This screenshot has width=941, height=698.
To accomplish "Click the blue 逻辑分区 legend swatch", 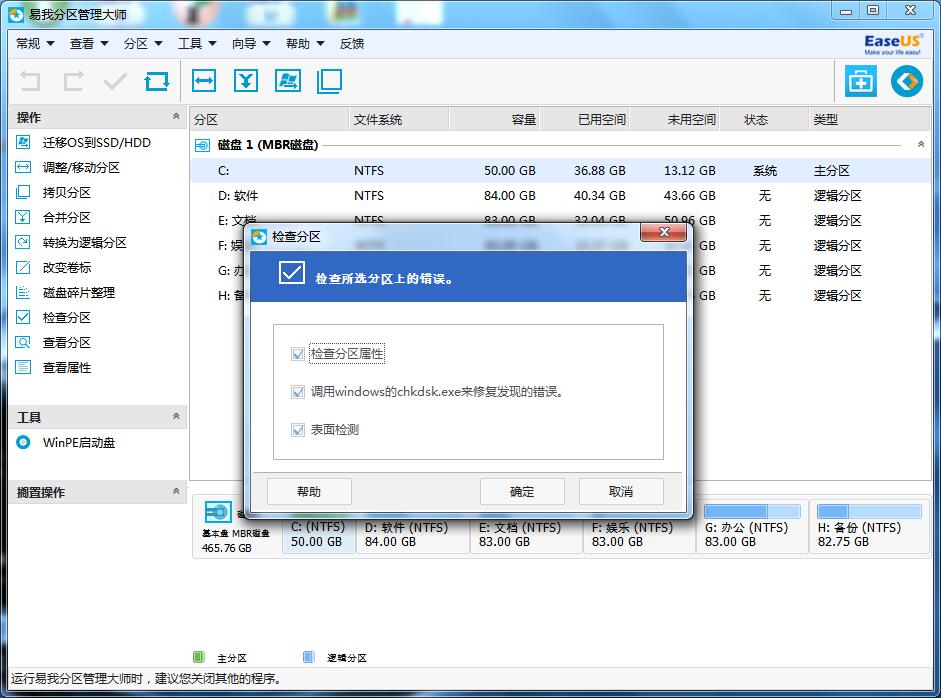I will coord(308,657).
